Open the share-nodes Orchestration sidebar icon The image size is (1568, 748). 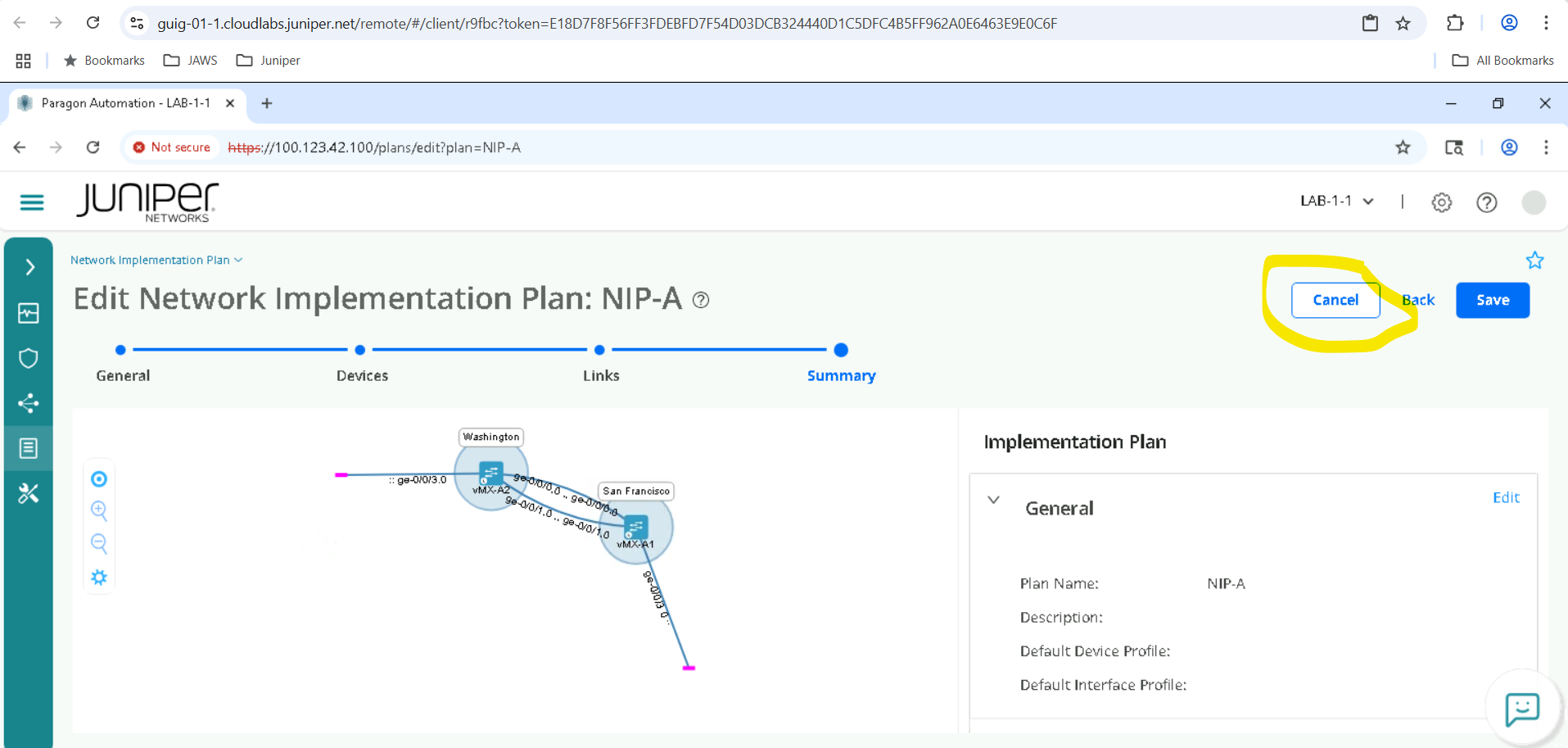point(29,403)
